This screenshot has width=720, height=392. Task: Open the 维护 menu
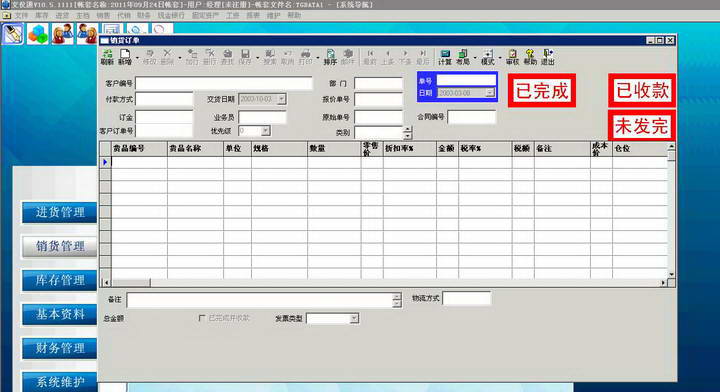tap(273, 15)
